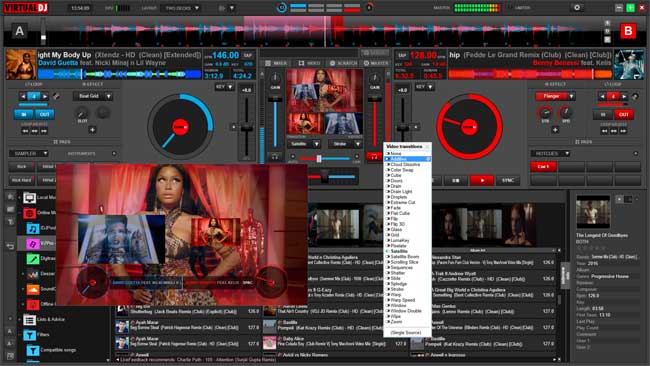Trigger the Kick Hard sampler pad

22,180
